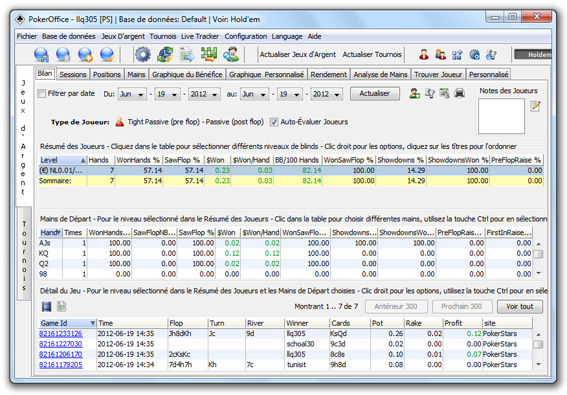Switch to the Sessions tab
This screenshot has width=567, height=395.
coord(73,75)
